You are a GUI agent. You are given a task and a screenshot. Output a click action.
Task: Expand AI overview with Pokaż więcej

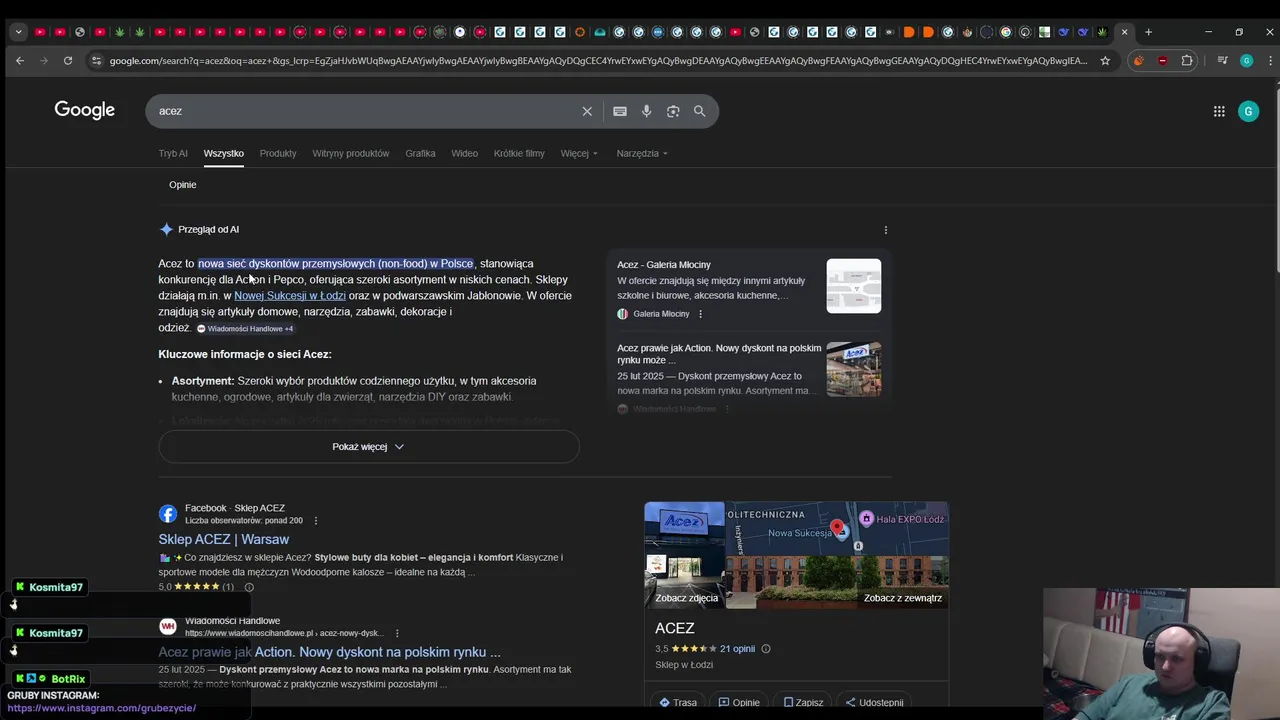point(369,447)
